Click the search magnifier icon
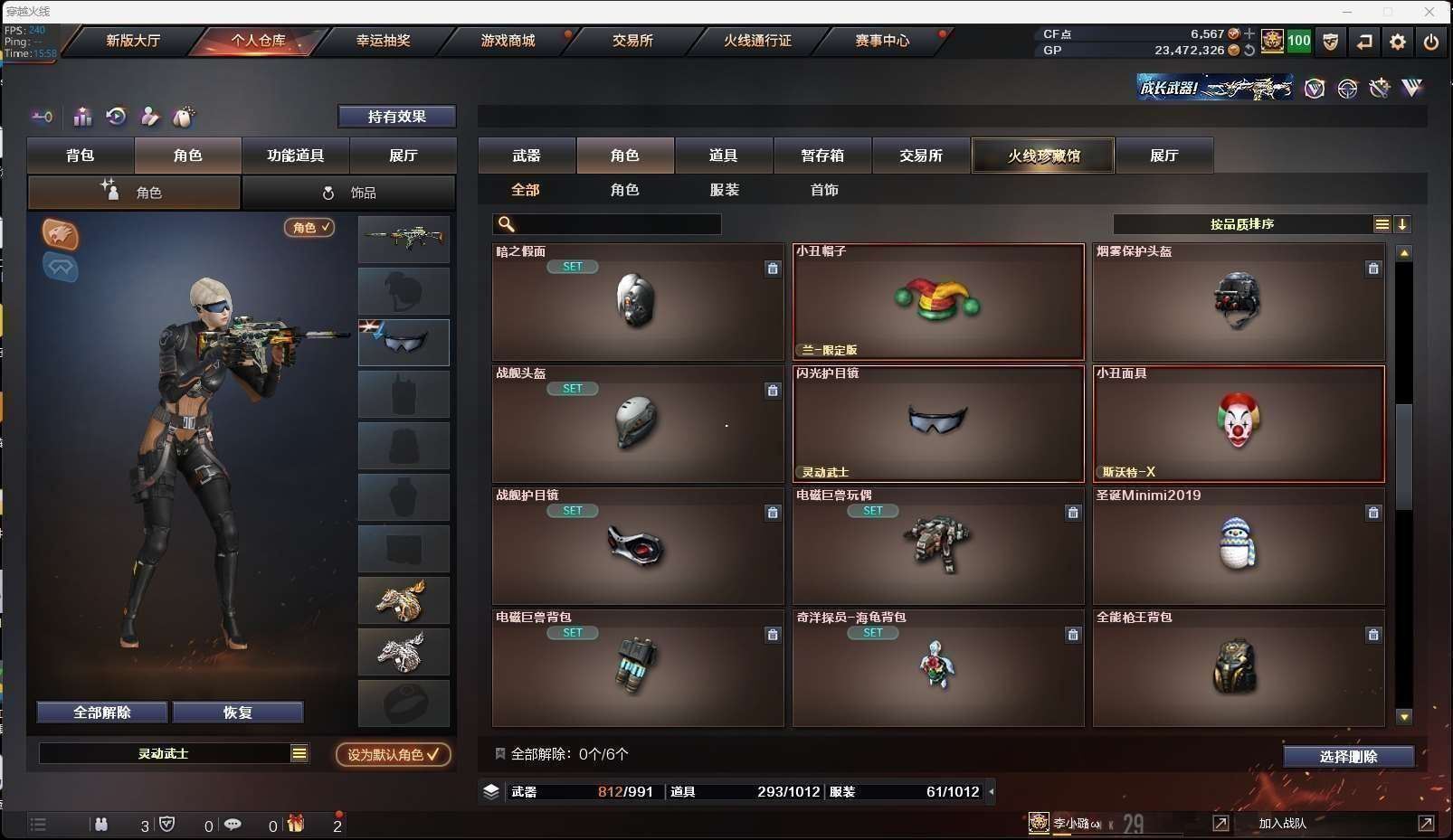The width and height of the screenshot is (1453, 840). pos(507,224)
